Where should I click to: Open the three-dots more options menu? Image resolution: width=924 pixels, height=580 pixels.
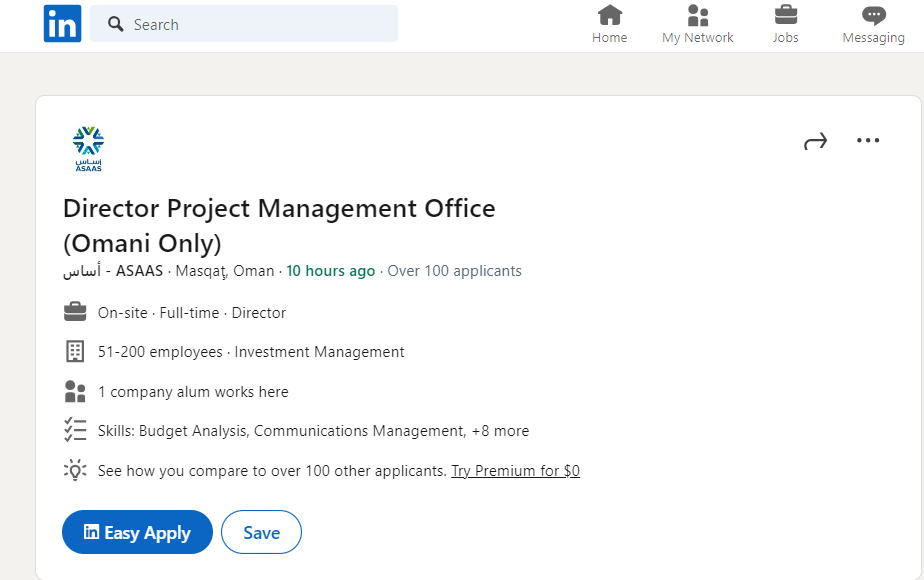868,140
